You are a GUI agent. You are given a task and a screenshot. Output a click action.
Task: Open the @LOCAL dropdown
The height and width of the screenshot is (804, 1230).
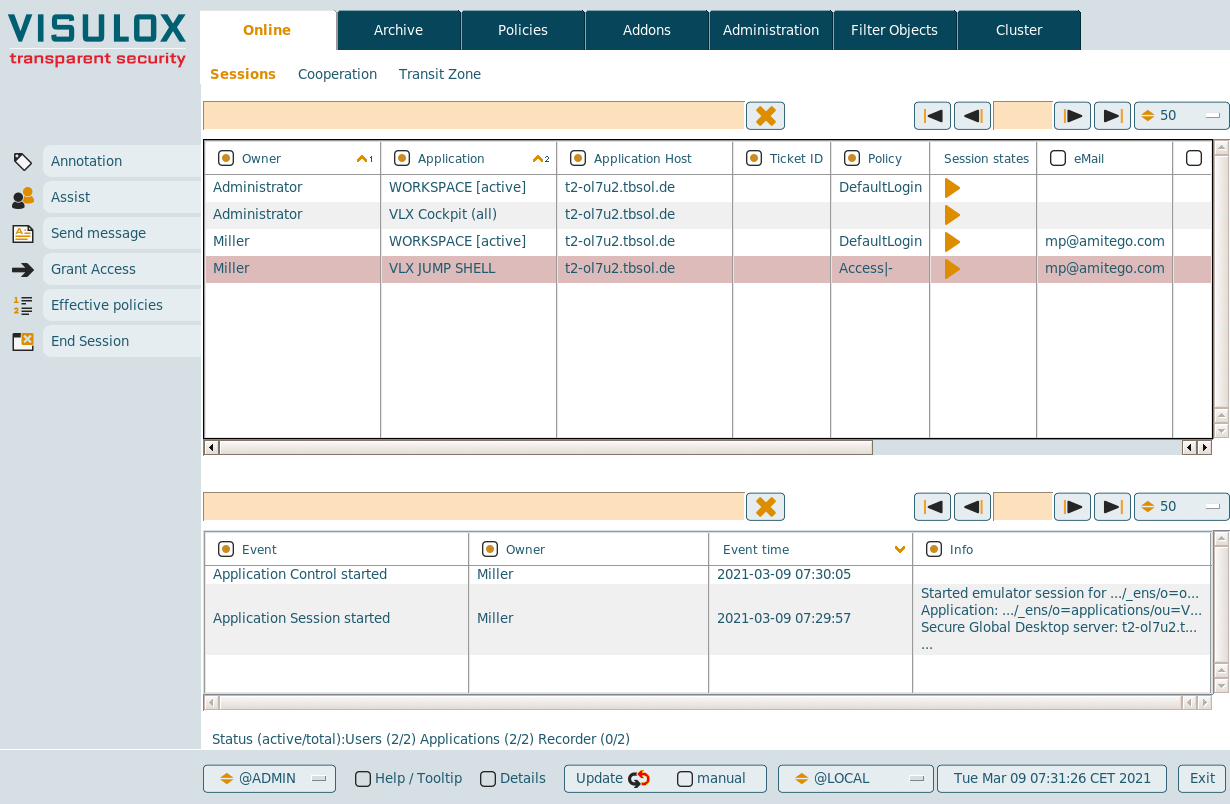855,779
